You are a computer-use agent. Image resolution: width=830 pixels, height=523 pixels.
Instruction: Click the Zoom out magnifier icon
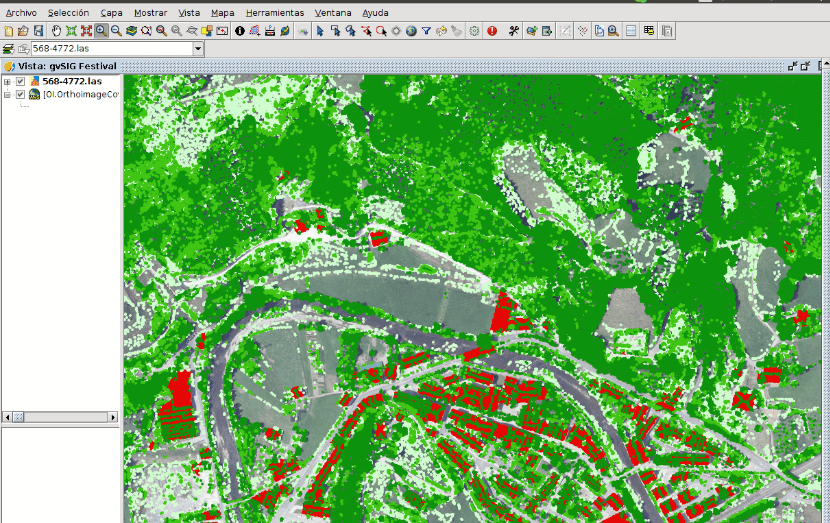(x=116, y=31)
